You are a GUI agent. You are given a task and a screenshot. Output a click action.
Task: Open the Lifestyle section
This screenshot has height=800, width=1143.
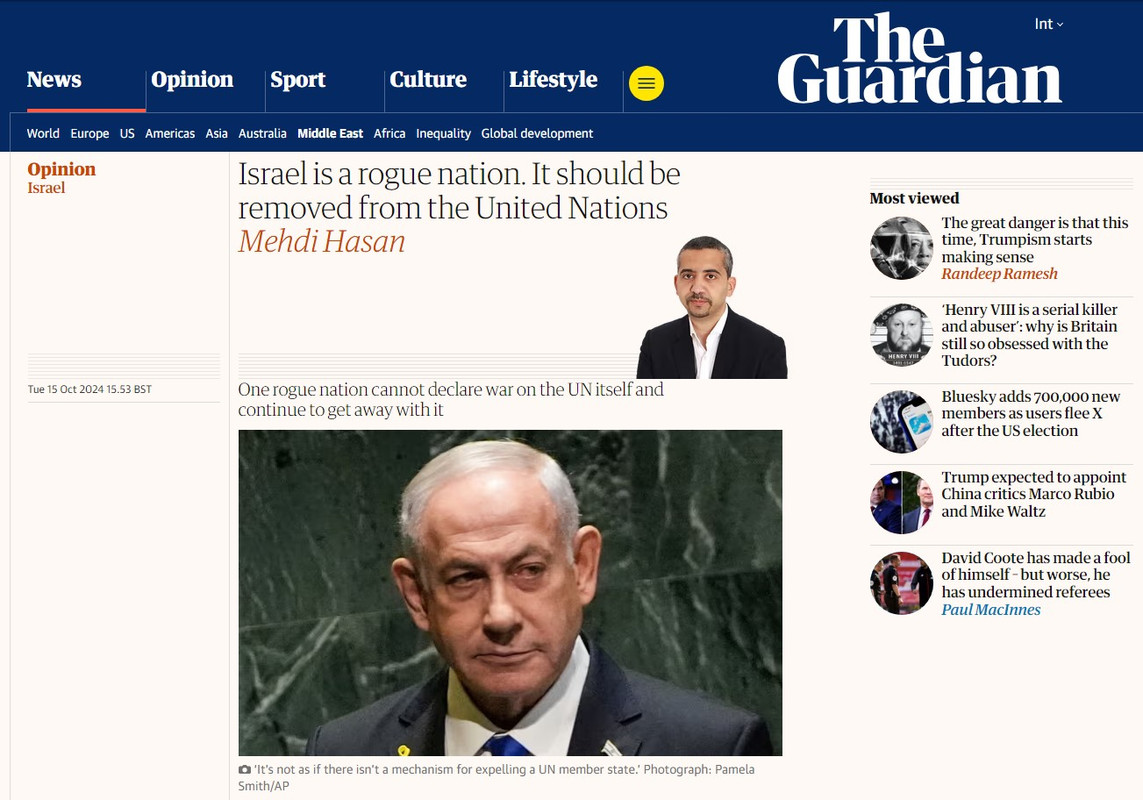(553, 79)
